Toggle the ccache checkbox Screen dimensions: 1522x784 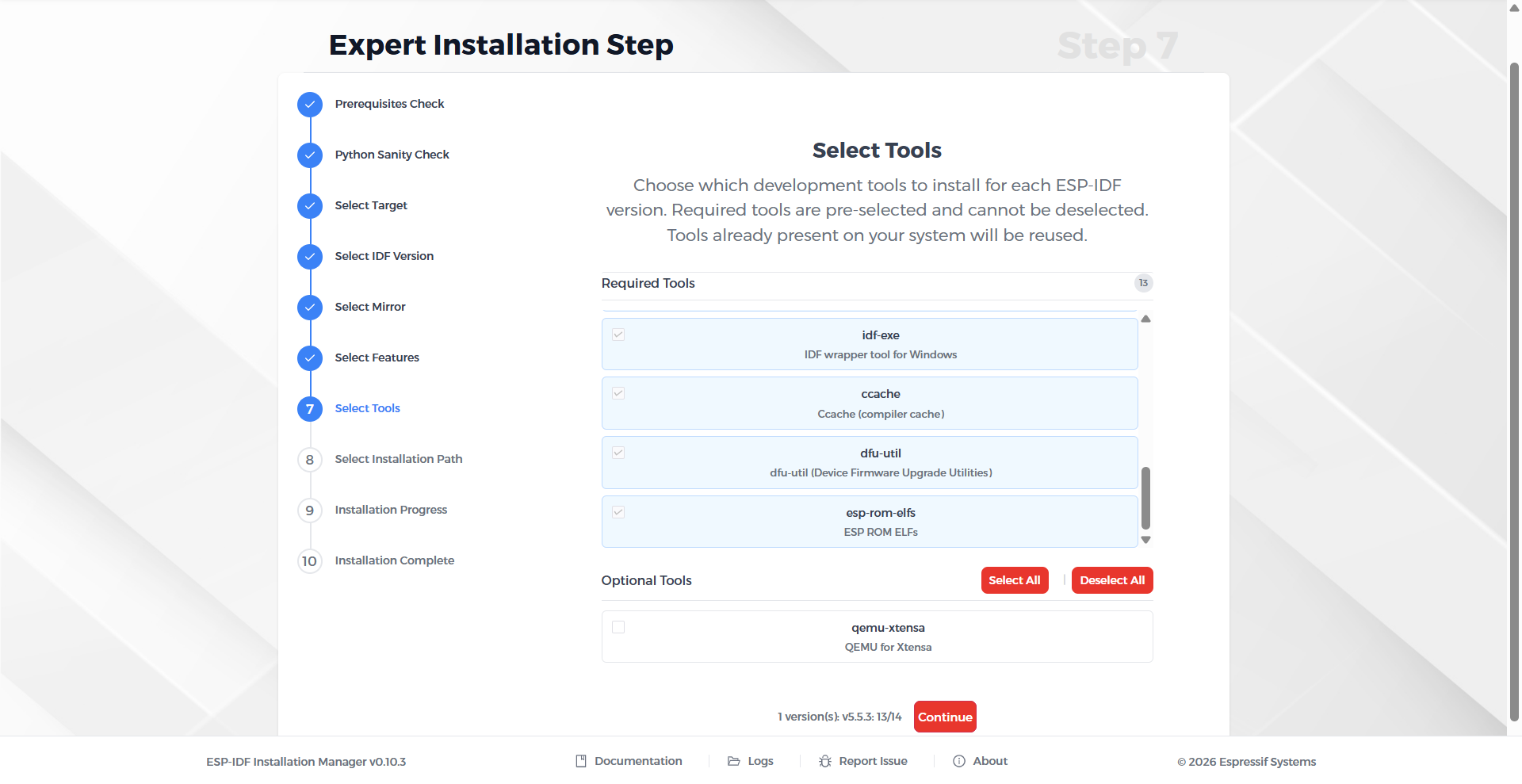[x=618, y=393]
